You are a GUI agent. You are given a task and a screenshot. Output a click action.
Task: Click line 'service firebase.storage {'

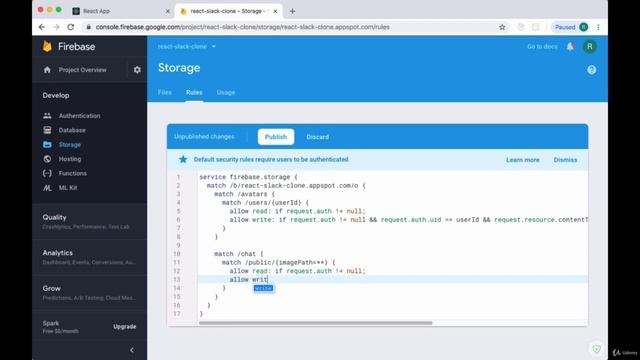[x=248, y=177]
